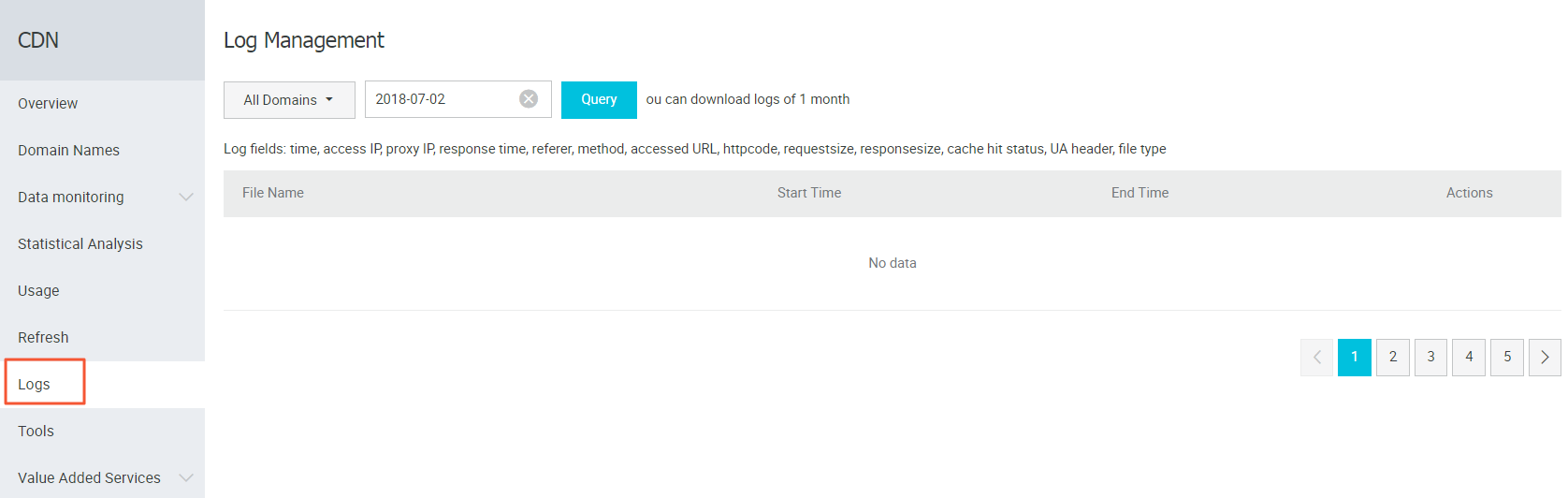Select current page 1 button
This screenshot has width=1568, height=498.
[1354, 358]
